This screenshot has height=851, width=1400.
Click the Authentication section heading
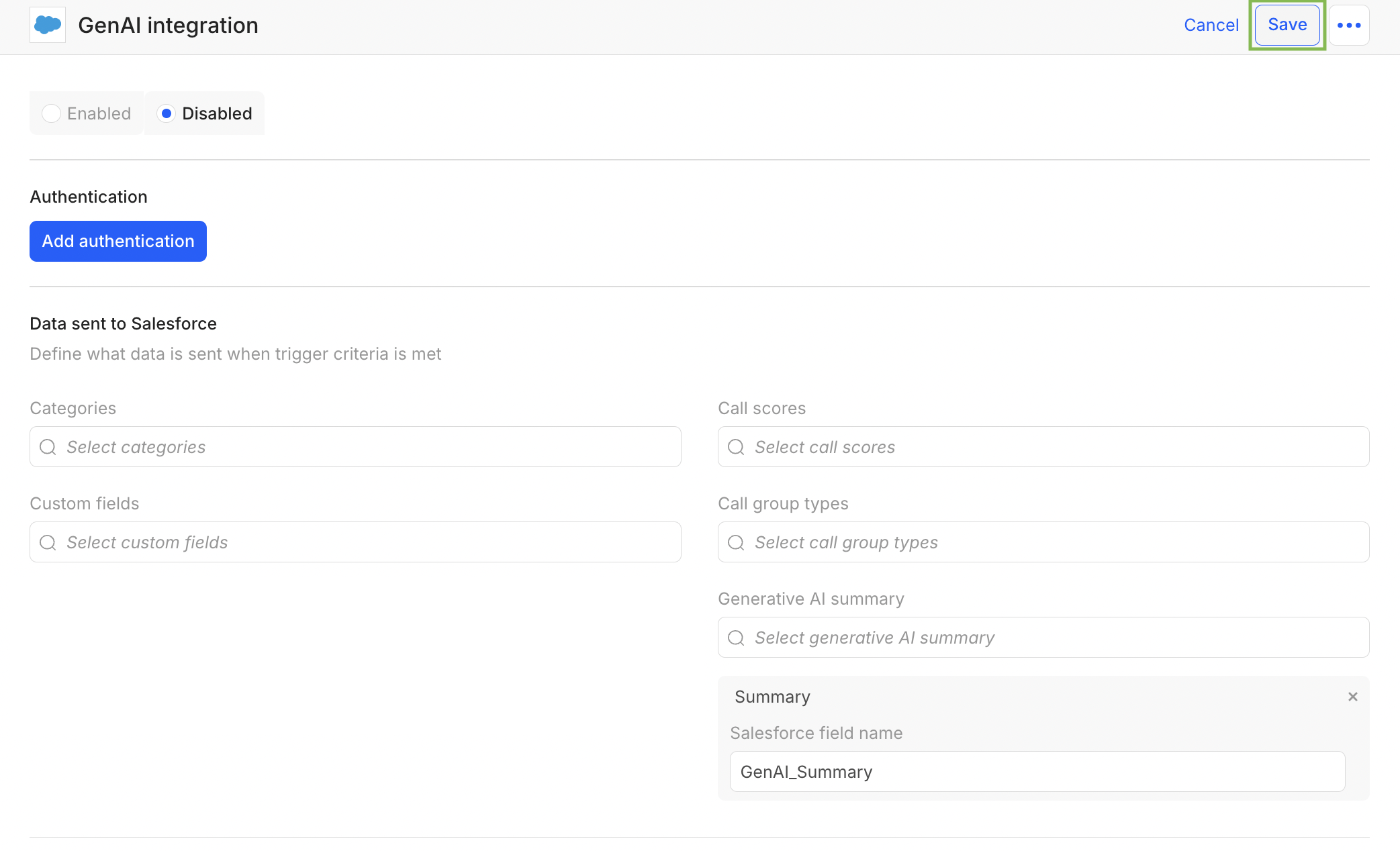tap(89, 197)
